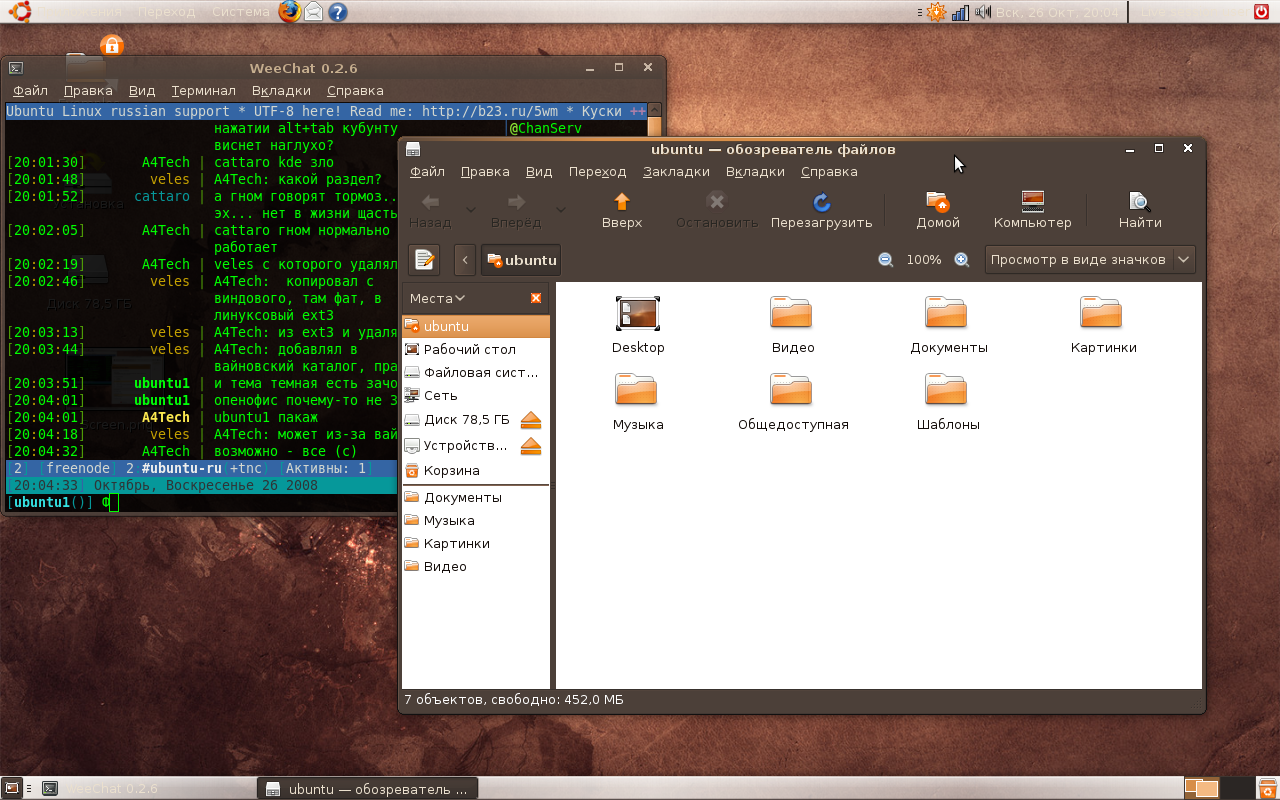This screenshot has height=800, width=1280.
Task: Open the Система panel menu
Action: pyautogui.click(x=240, y=12)
